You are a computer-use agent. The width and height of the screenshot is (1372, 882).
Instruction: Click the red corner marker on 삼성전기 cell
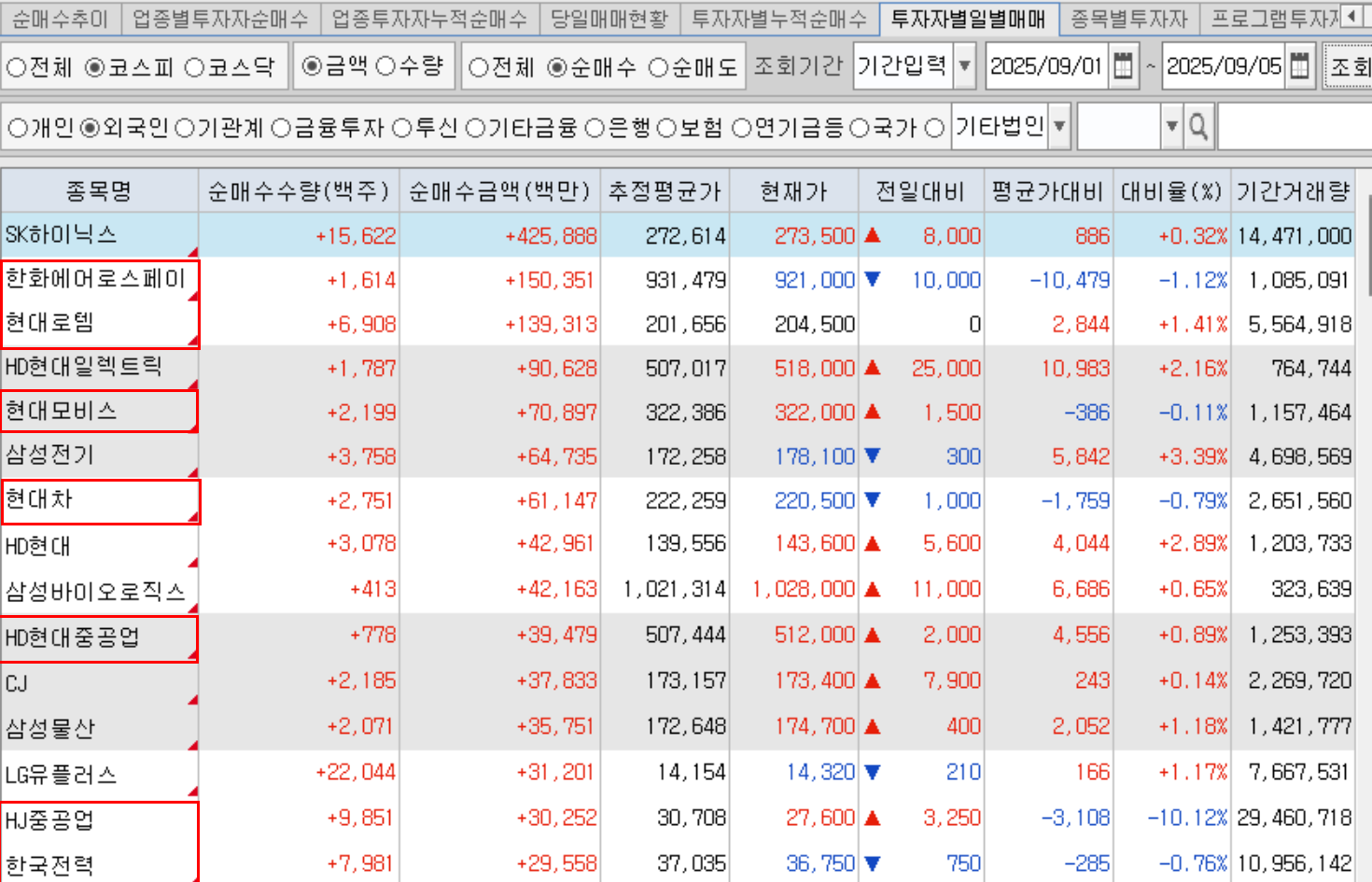point(193,472)
